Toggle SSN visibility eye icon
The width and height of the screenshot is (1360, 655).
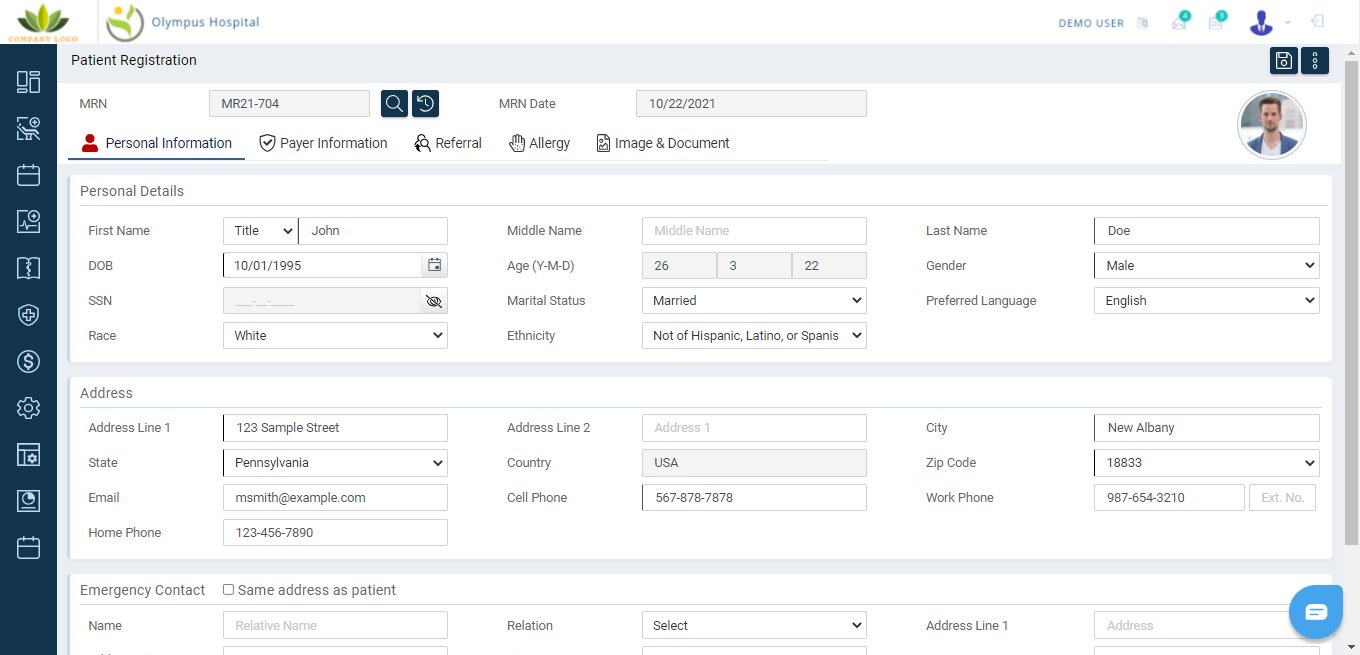click(433, 301)
